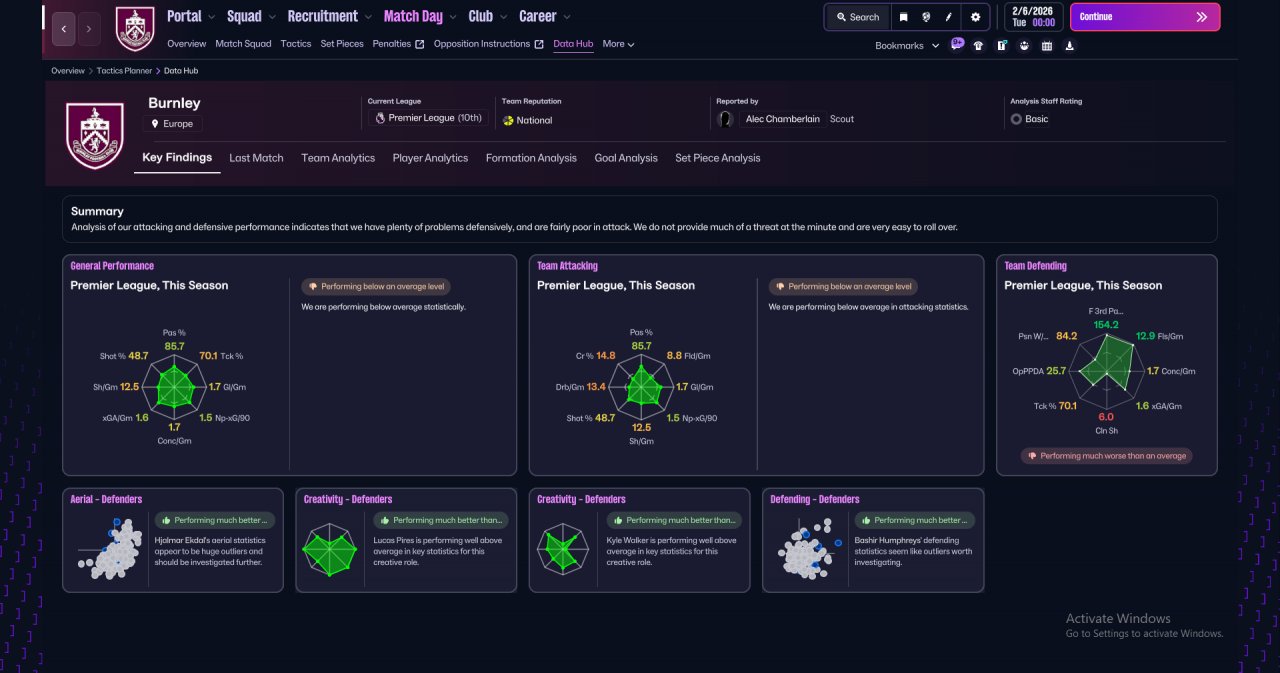1280x673 pixels.
Task: Click Premier League (10th) league button
Action: [428, 118]
